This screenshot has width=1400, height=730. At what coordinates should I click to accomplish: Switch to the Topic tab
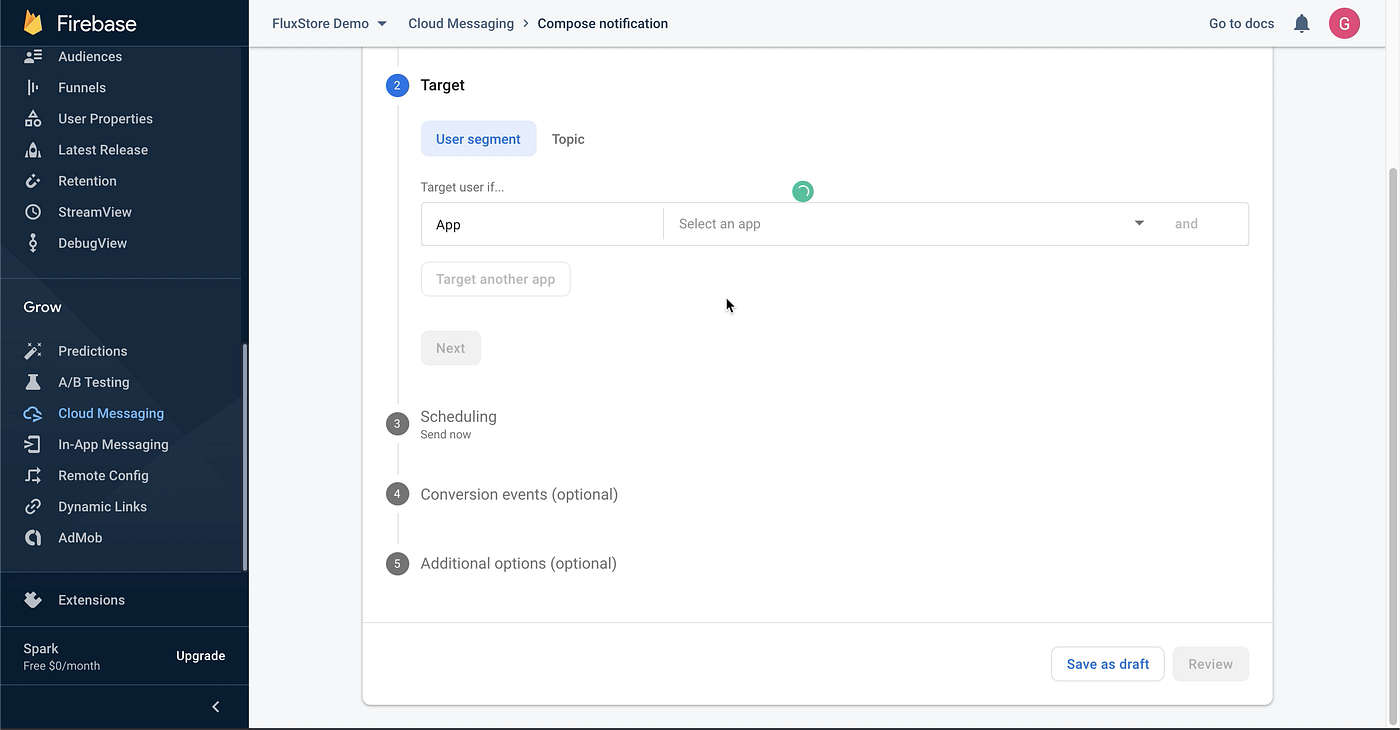click(x=568, y=139)
